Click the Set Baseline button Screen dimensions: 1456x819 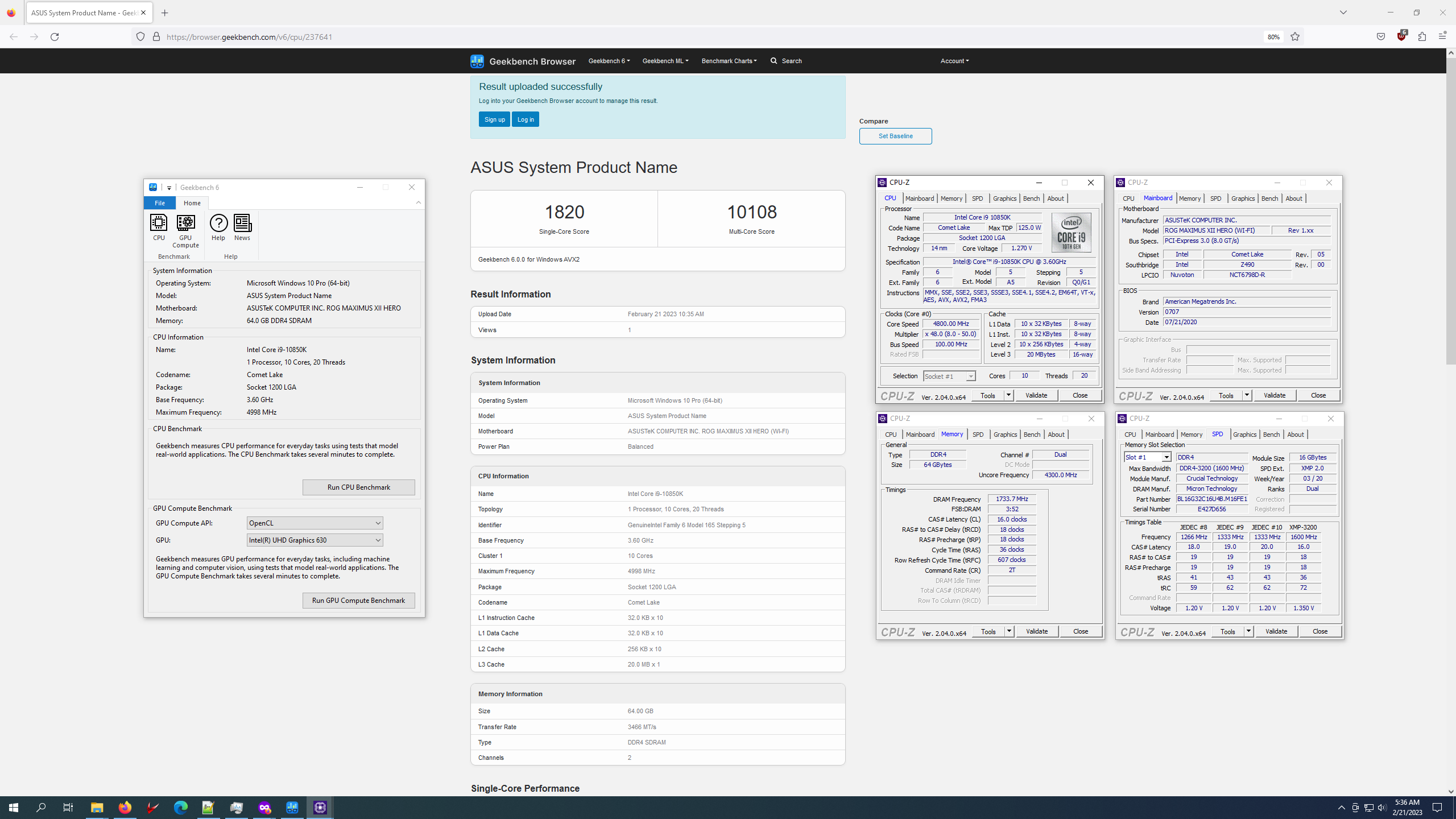pos(896,136)
